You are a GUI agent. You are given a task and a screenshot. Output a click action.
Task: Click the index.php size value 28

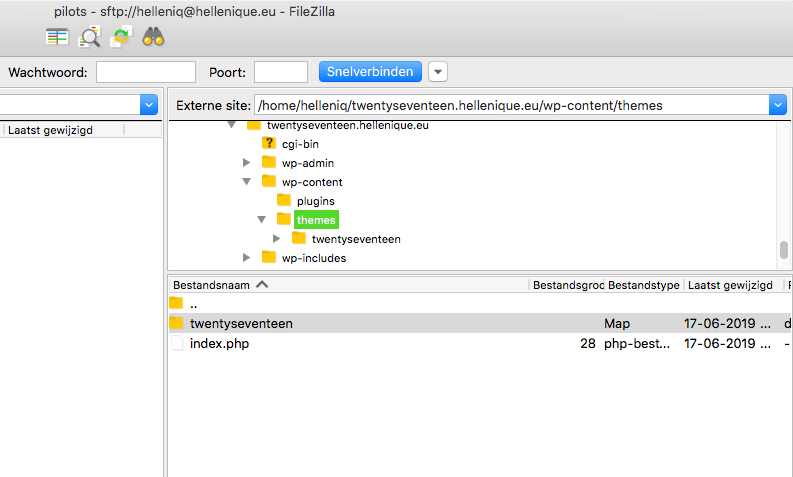click(588, 343)
